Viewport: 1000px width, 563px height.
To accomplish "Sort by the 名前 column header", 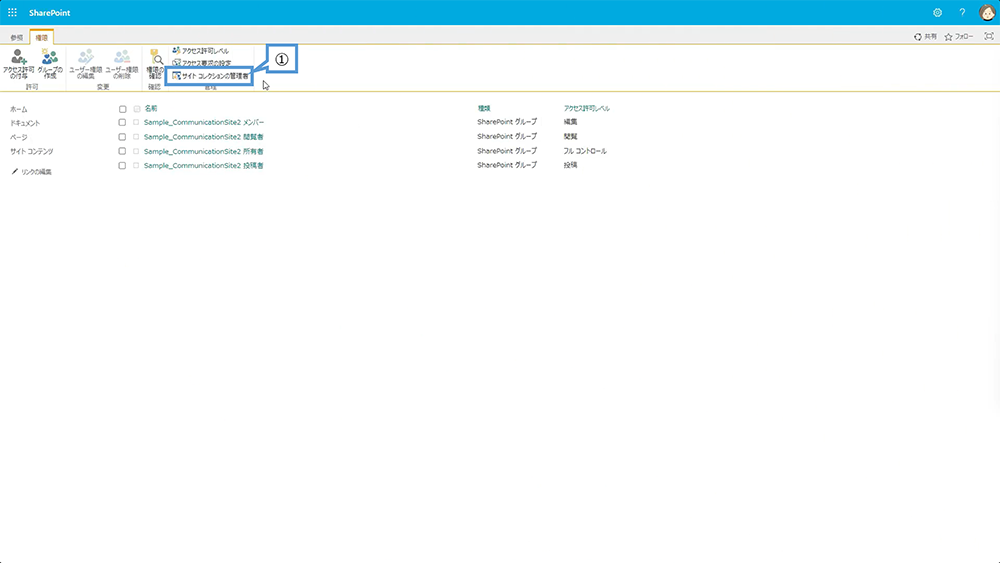I will [151, 109].
